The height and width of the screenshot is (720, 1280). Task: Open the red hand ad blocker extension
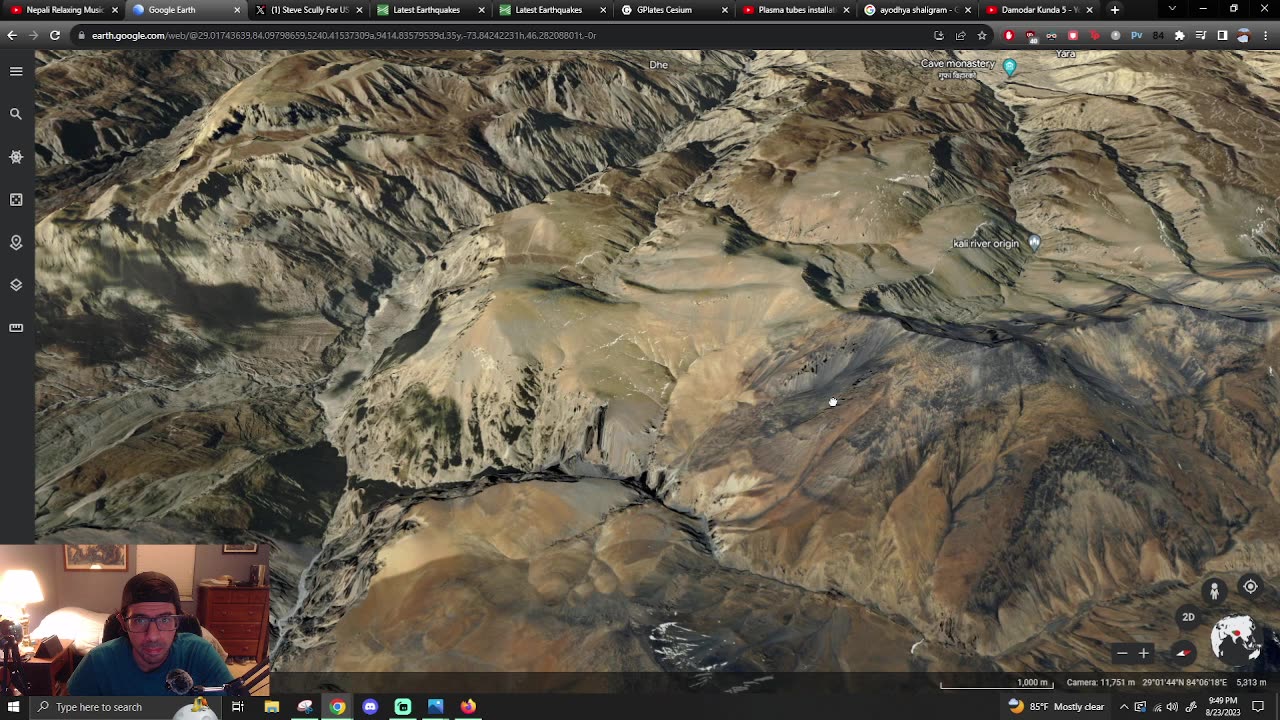(1009, 36)
